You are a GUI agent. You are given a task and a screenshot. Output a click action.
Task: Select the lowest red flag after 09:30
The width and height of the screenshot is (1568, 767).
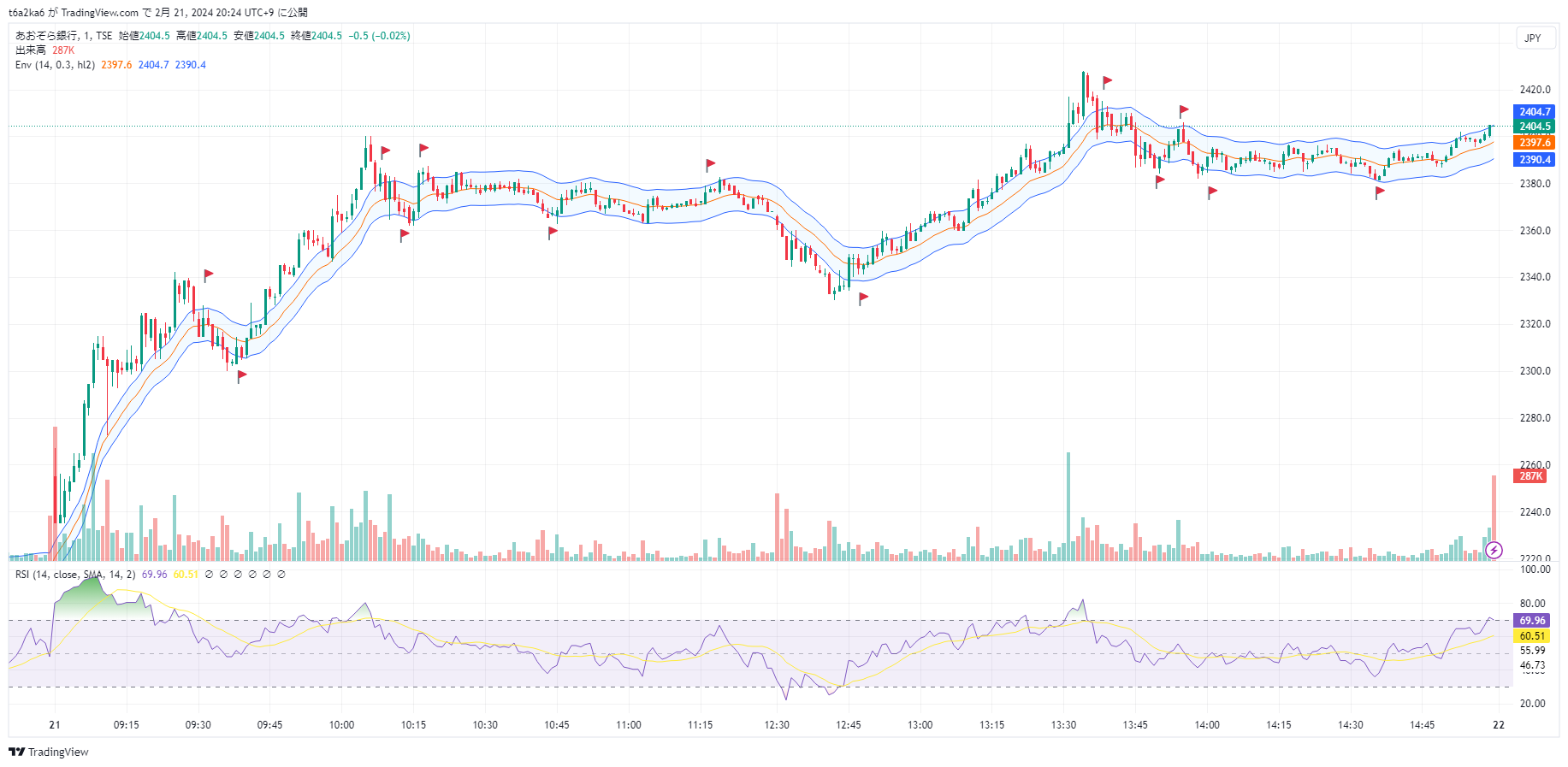(x=242, y=375)
